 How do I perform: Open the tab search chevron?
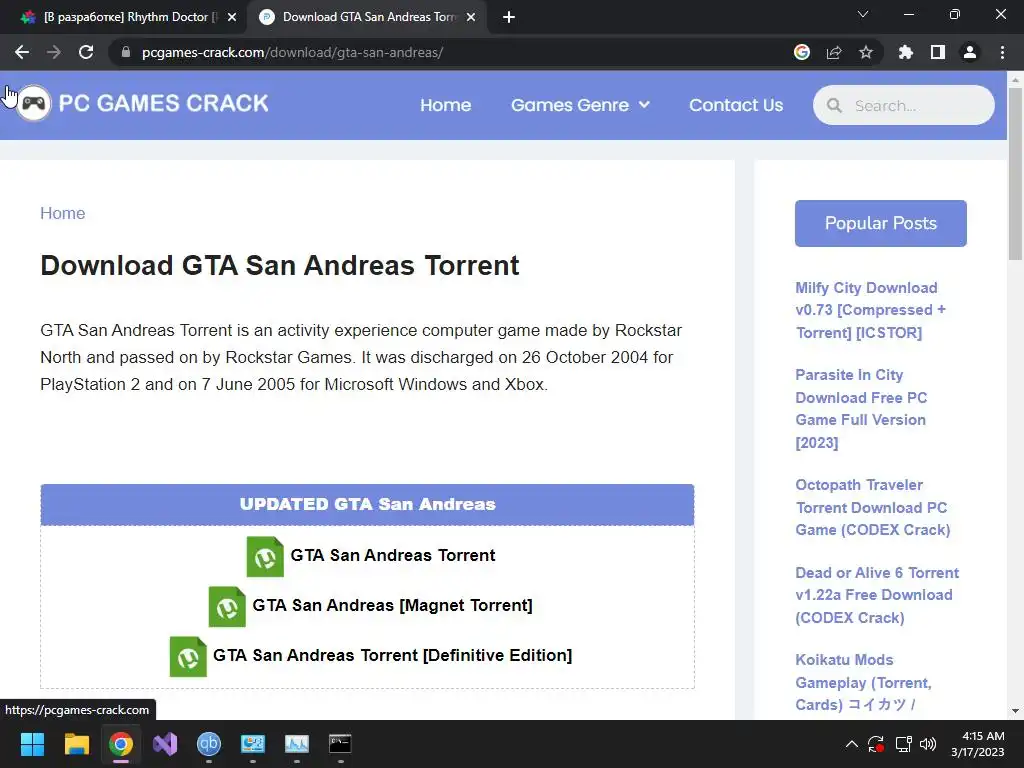(x=863, y=14)
